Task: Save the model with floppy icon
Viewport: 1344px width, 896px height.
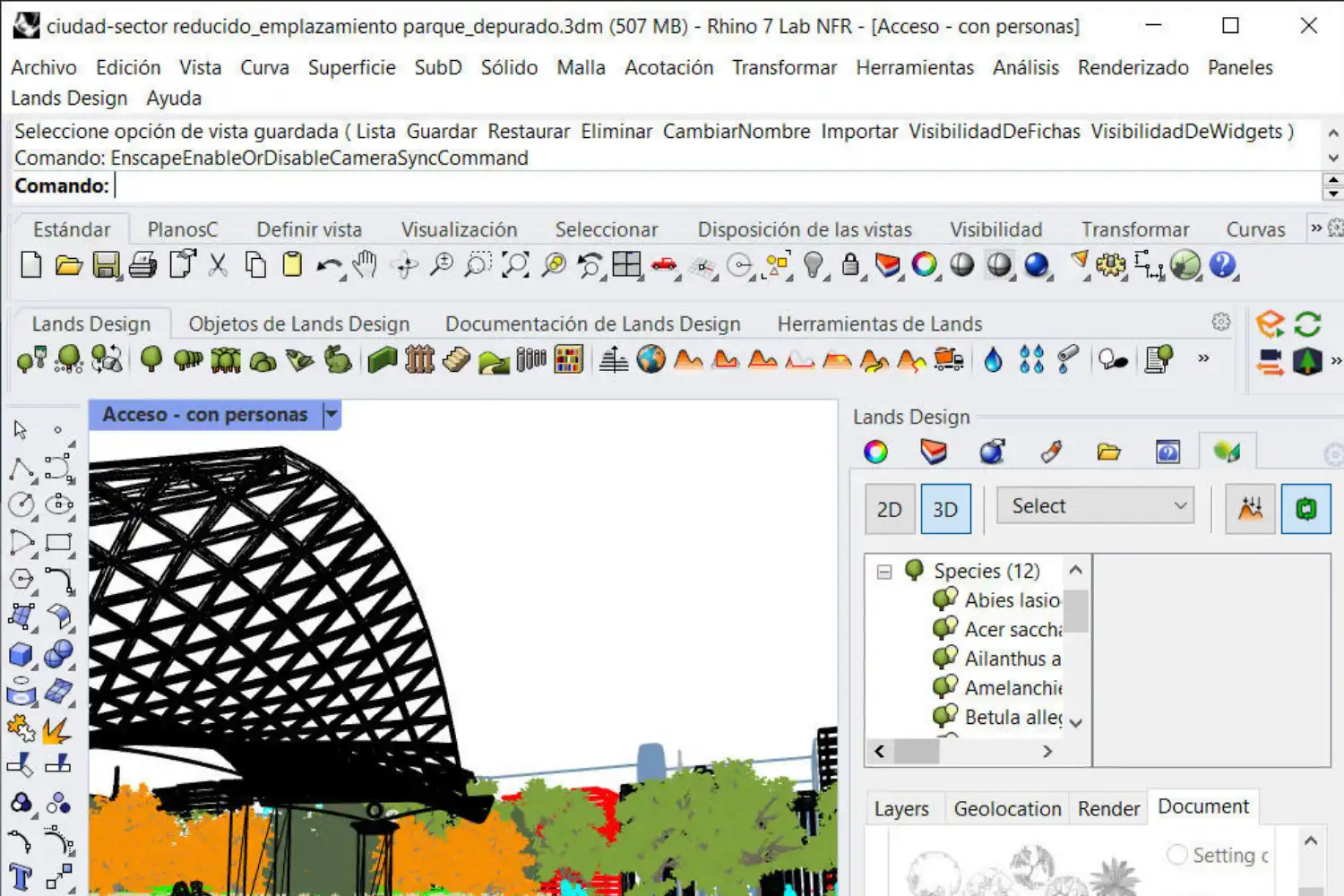Action: click(x=106, y=265)
